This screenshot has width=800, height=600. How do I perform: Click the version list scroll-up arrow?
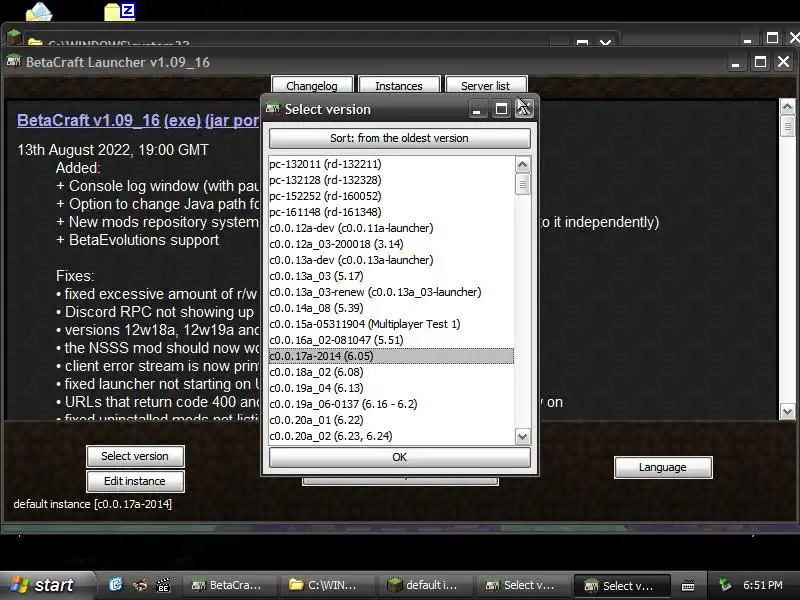click(x=522, y=164)
